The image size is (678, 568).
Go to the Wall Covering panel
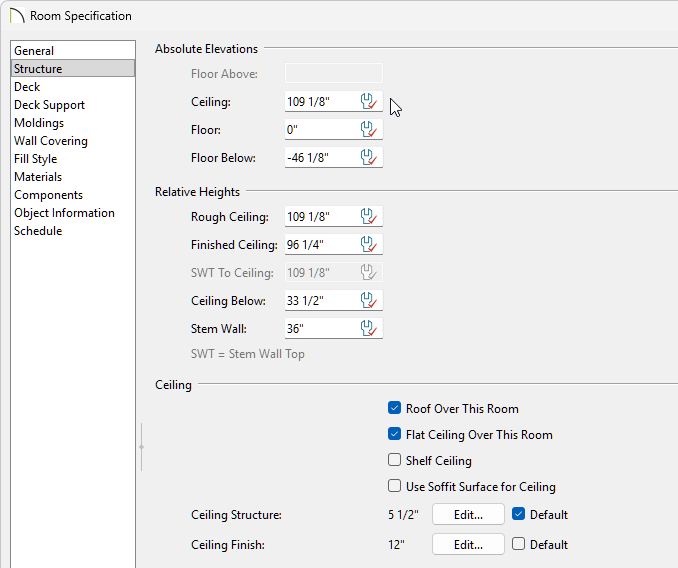73,141
